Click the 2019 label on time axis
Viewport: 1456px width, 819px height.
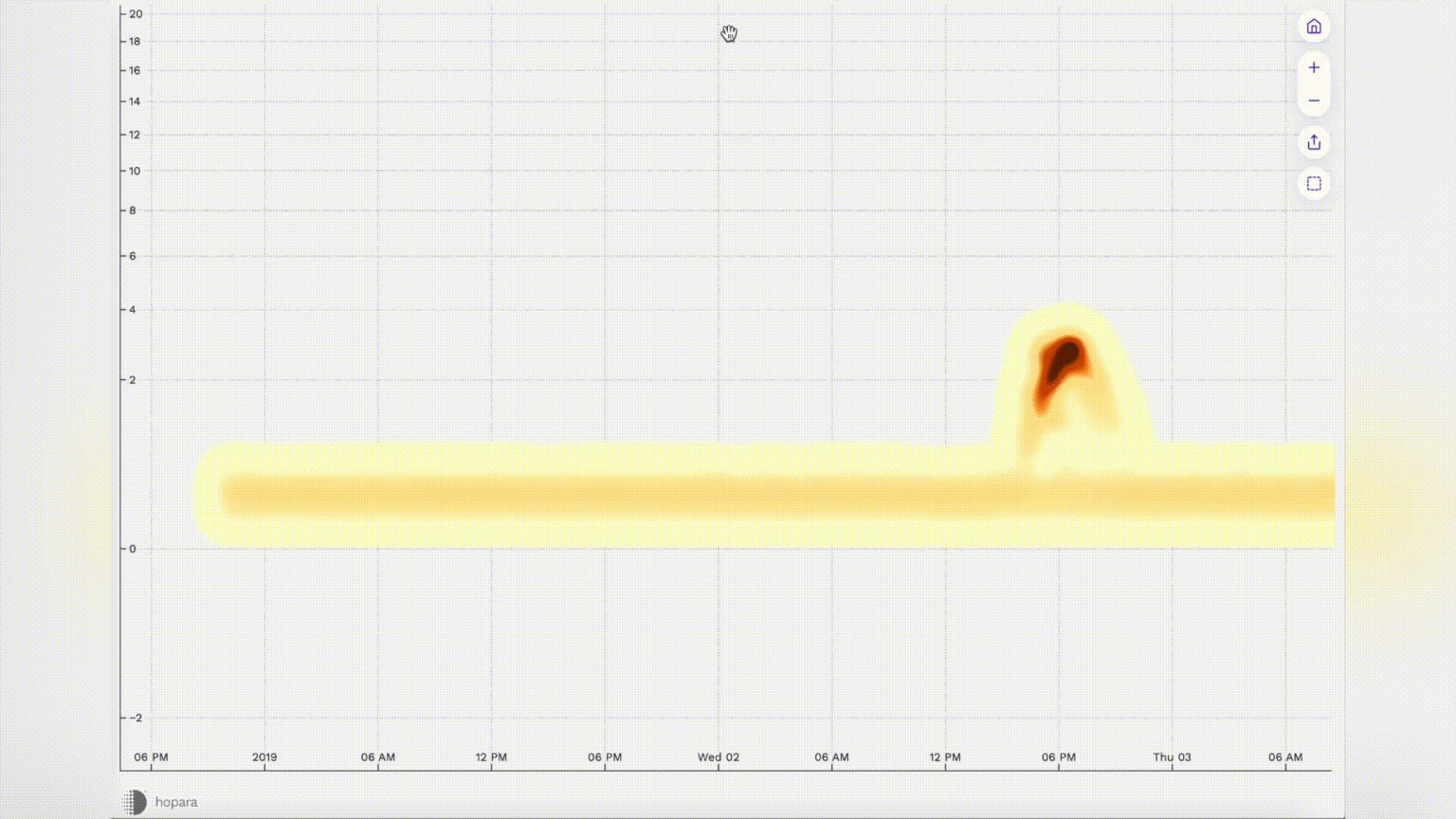[x=264, y=757]
